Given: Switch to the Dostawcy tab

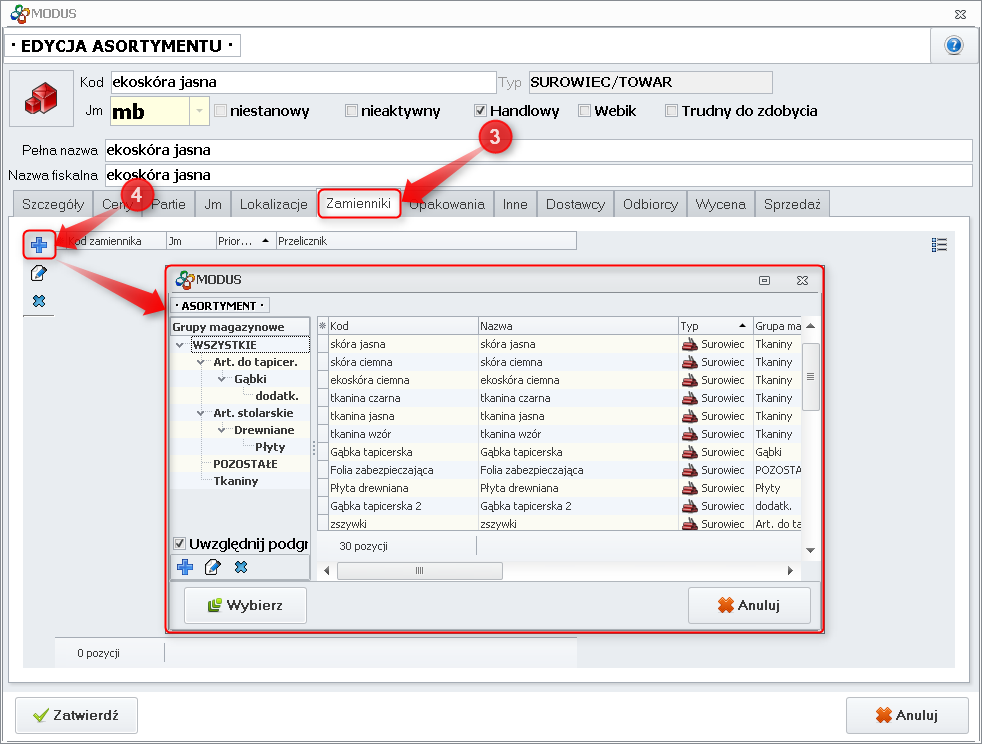Looking at the screenshot, I should 575,204.
